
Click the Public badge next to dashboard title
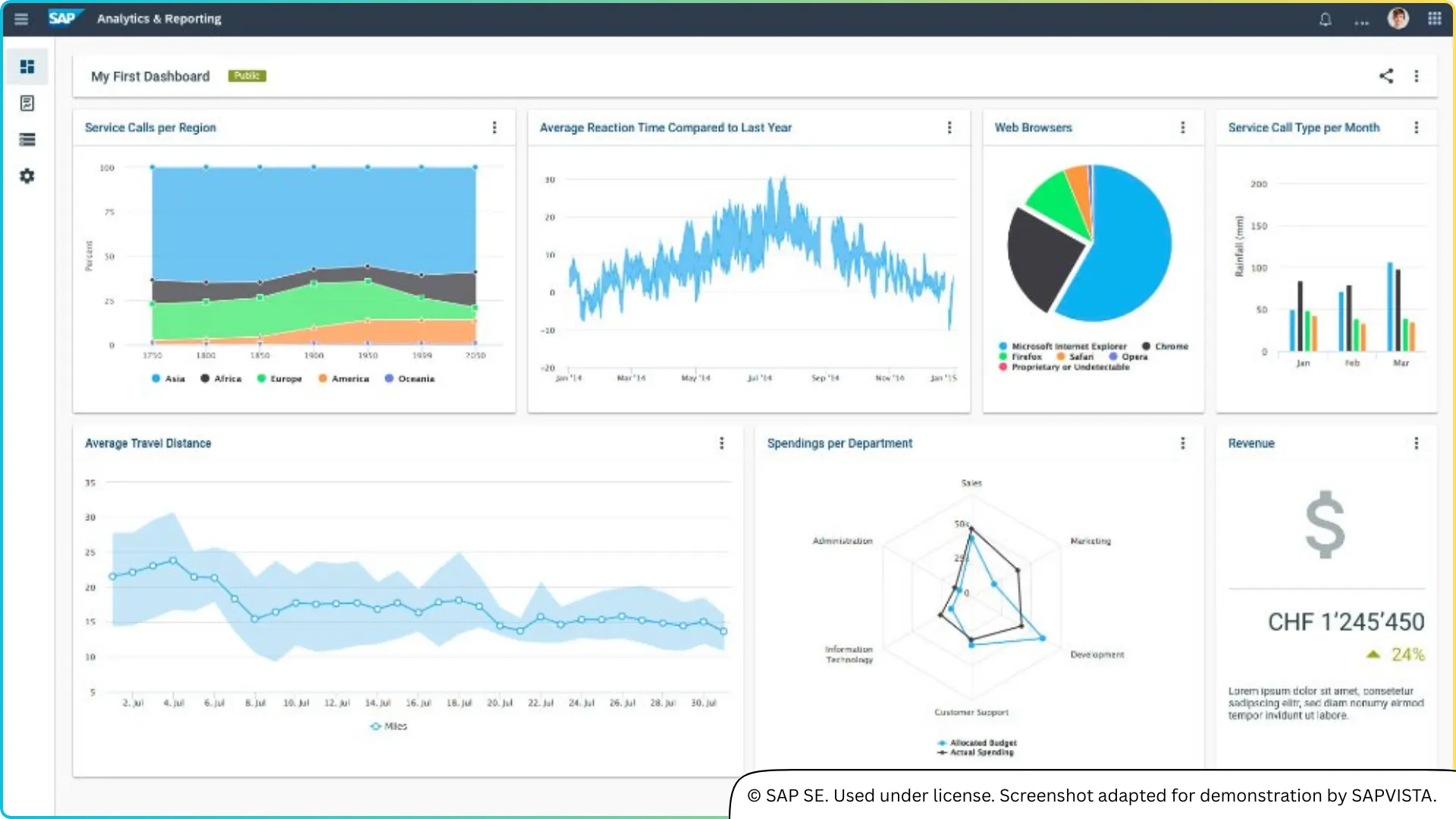point(246,76)
